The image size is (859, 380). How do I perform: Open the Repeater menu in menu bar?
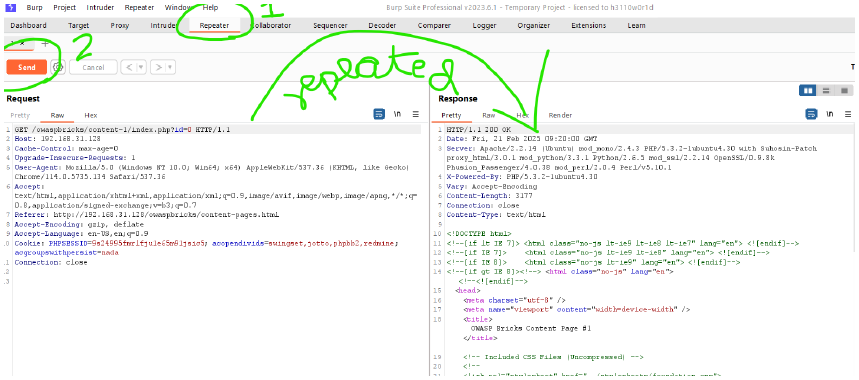139,8
